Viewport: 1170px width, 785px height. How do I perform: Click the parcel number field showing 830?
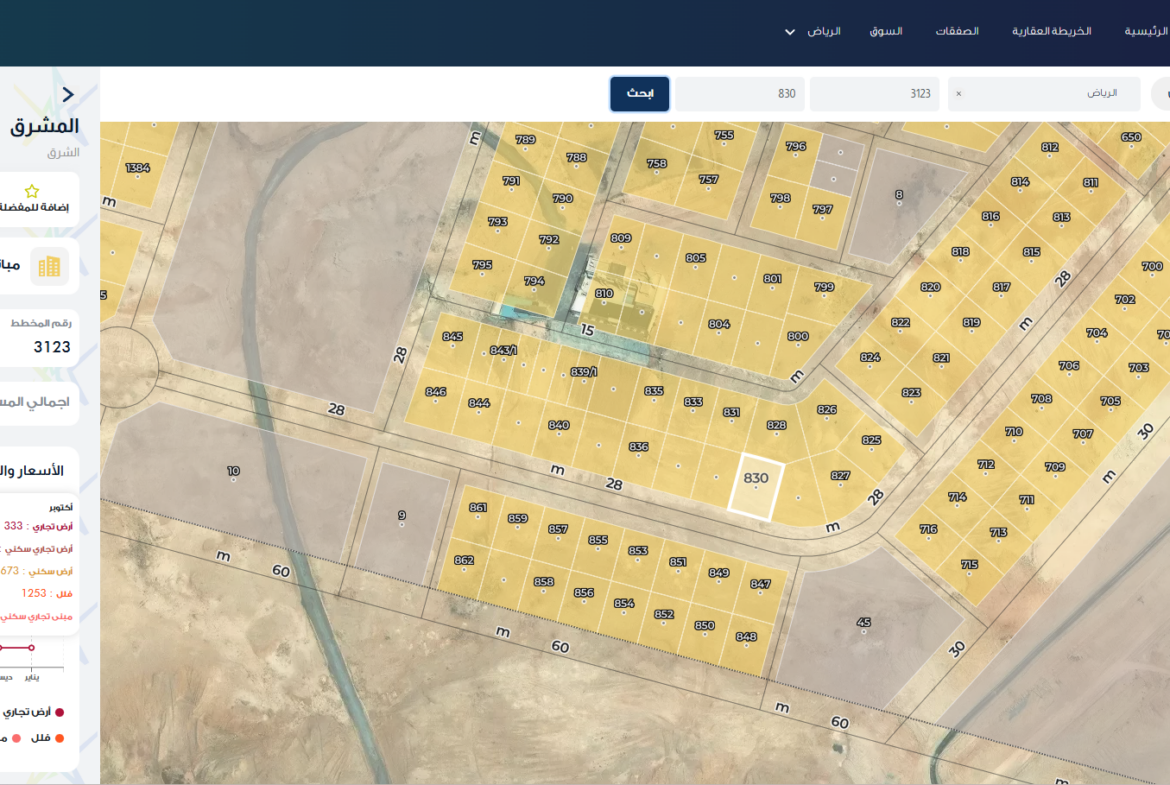pos(740,94)
